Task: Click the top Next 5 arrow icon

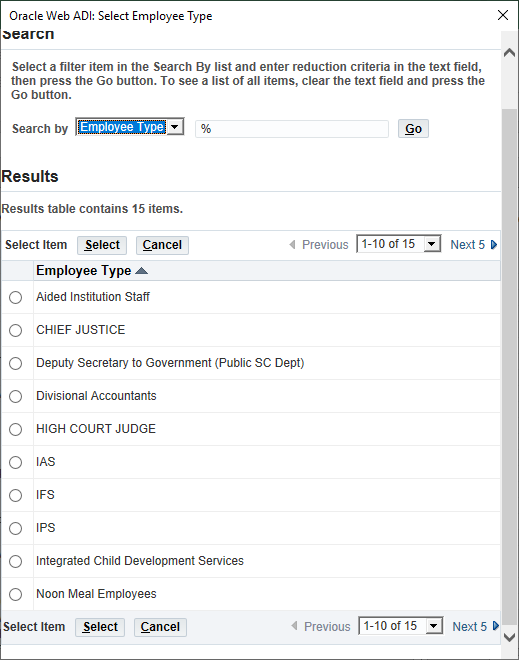Action: [494, 245]
